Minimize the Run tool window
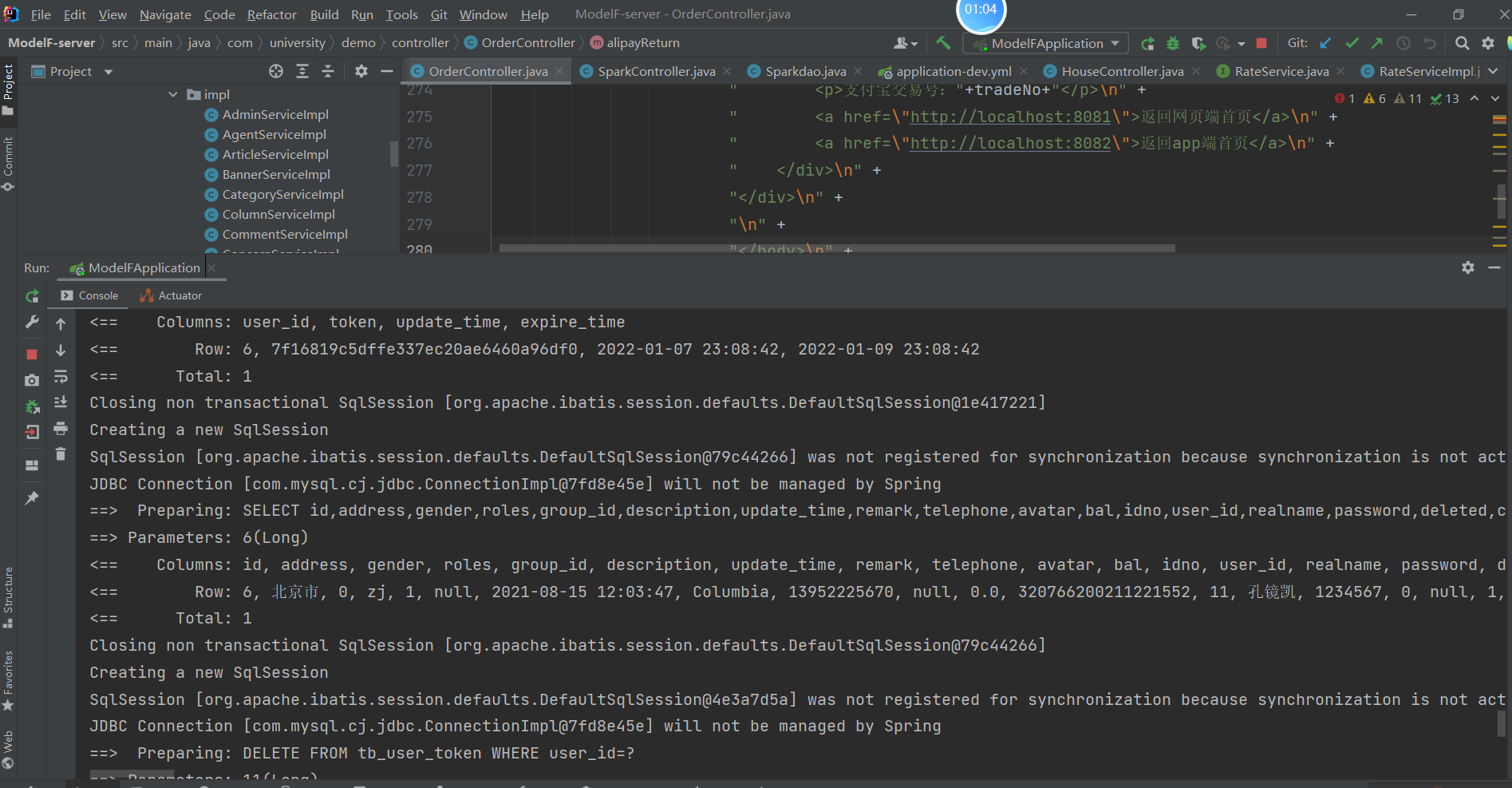The width and height of the screenshot is (1512, 788). coord(1494,267)
